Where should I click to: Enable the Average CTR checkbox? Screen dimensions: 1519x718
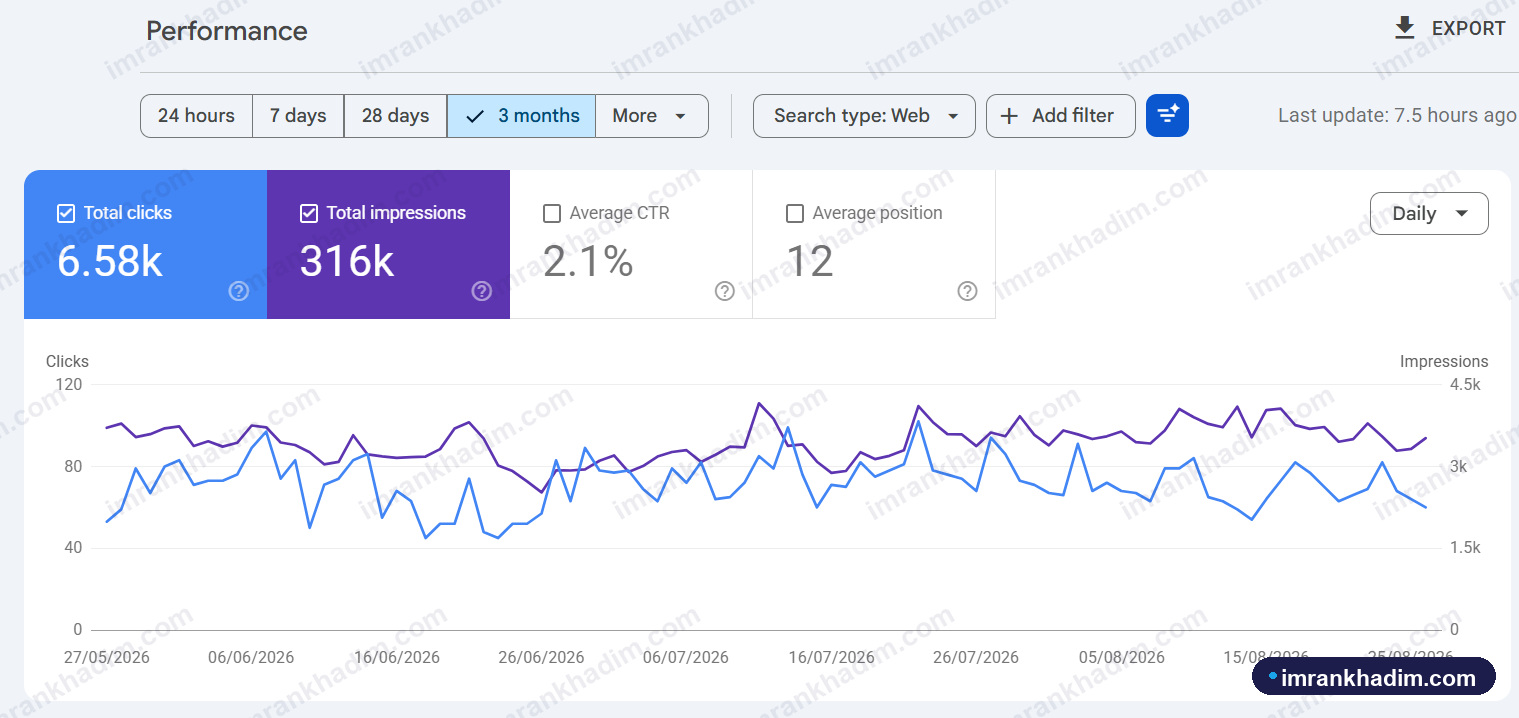(552, 213)
